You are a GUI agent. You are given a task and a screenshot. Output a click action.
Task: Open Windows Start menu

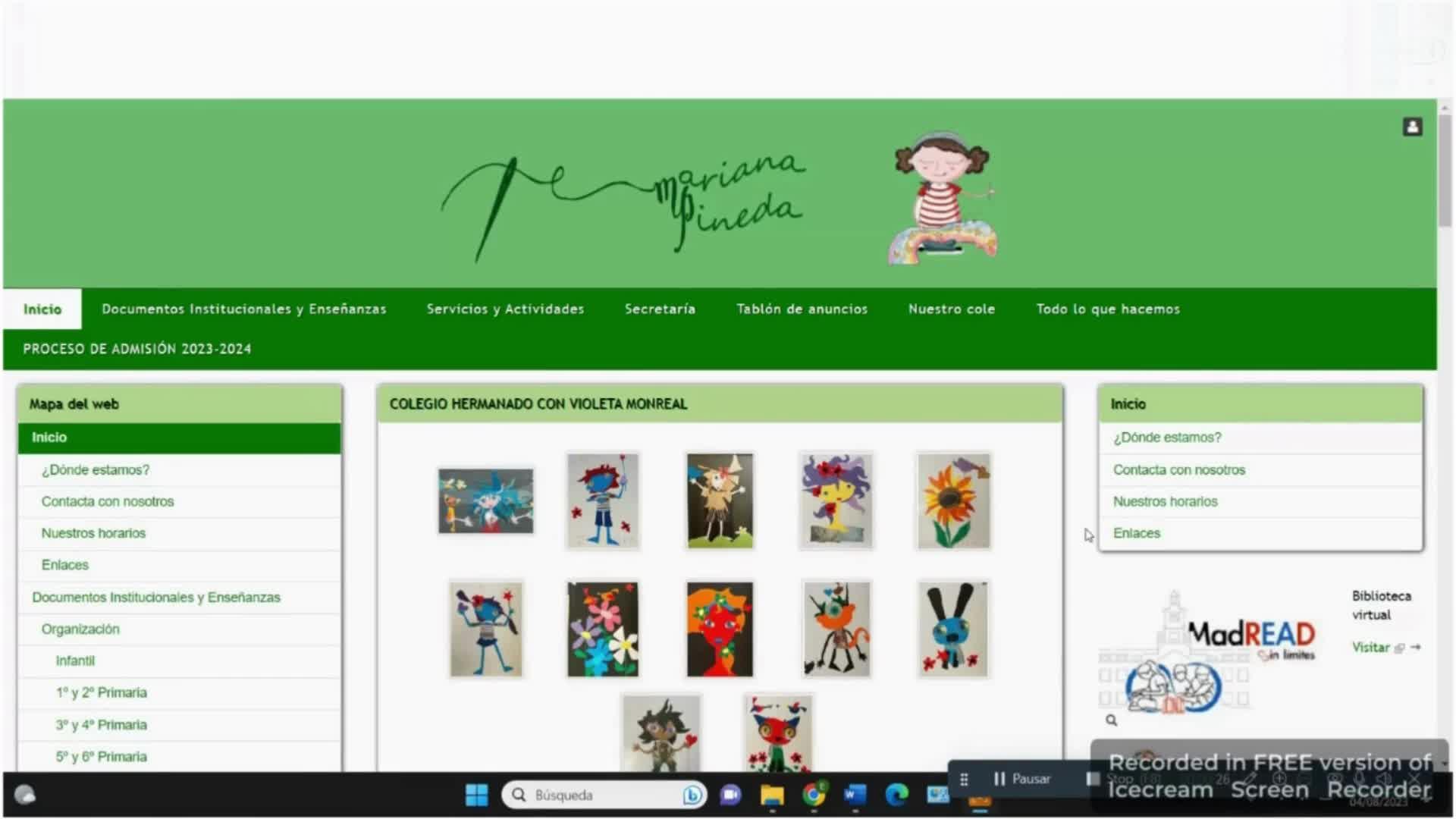(476, 795)
